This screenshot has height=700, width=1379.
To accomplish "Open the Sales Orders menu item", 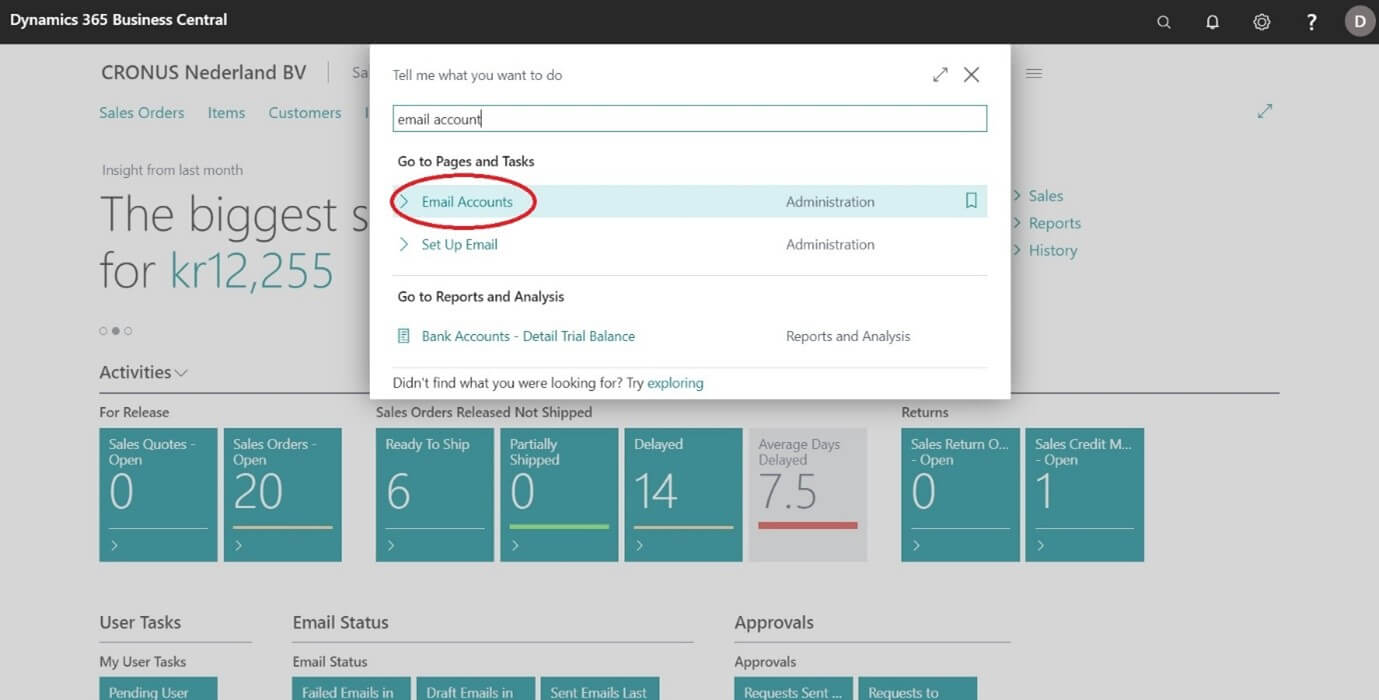I will pos(142,113).
